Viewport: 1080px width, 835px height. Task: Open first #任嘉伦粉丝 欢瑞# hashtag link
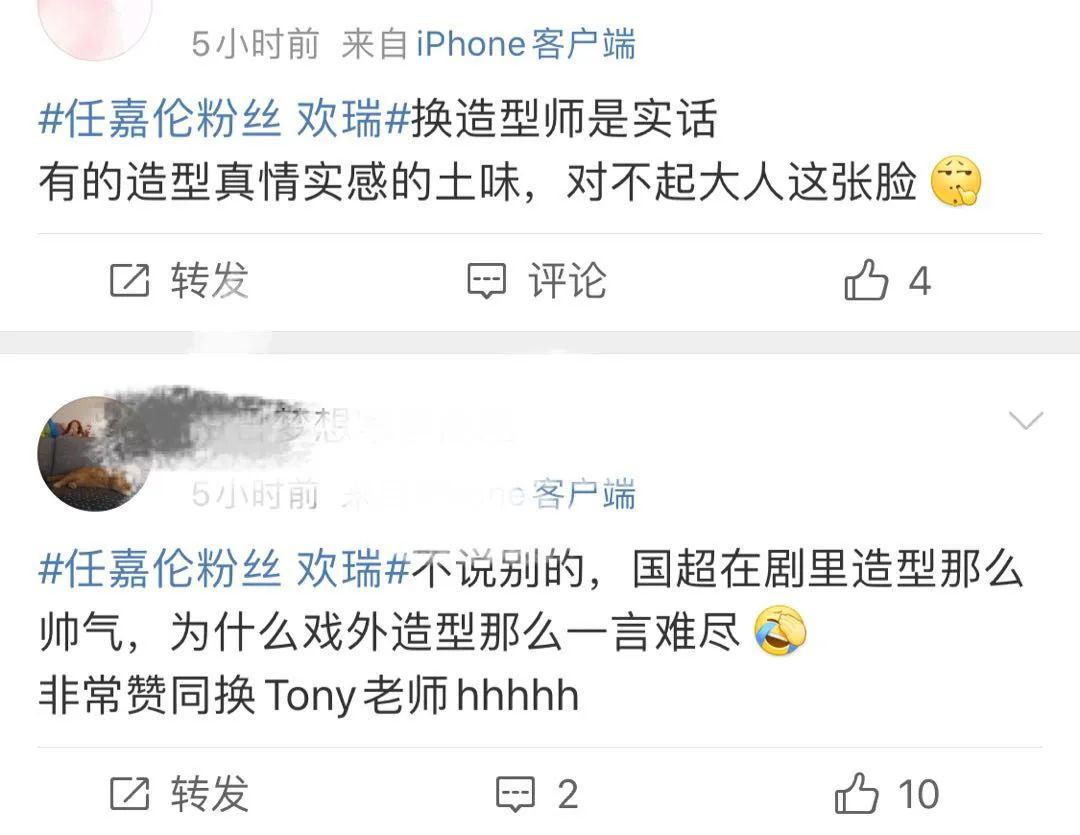[x=225, y=119]
